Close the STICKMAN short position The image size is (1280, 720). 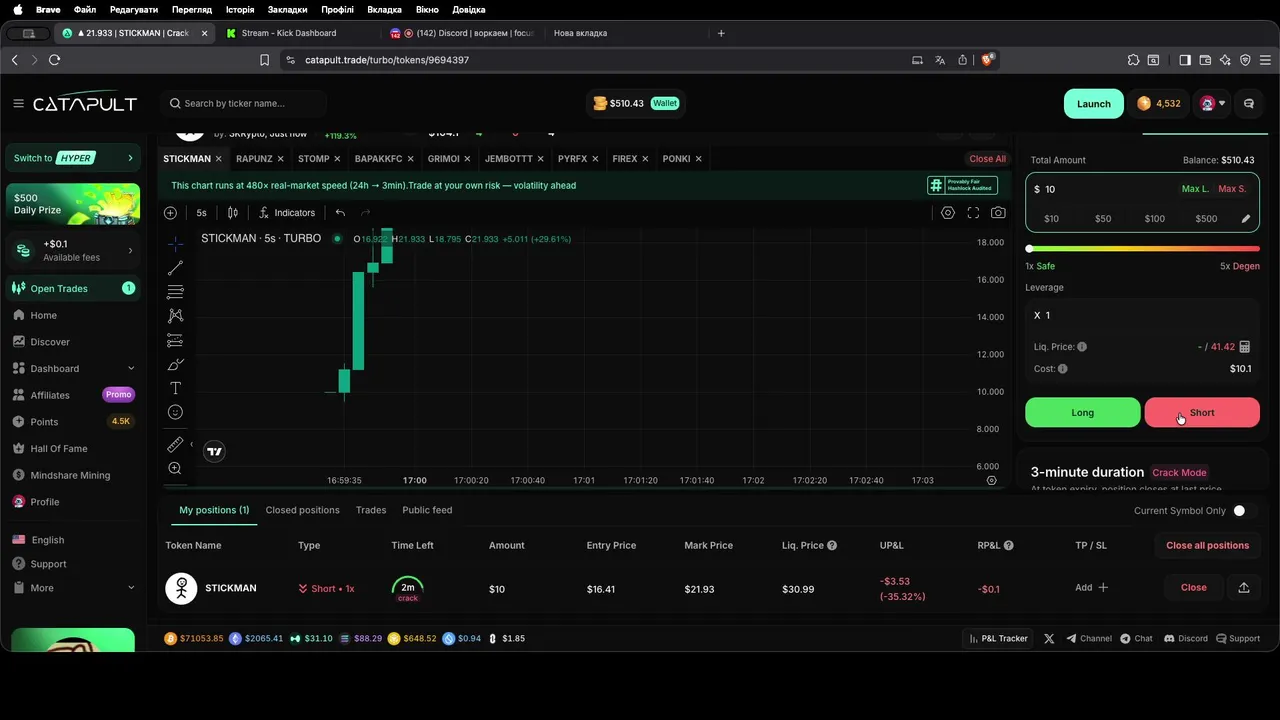point(1193,588)
